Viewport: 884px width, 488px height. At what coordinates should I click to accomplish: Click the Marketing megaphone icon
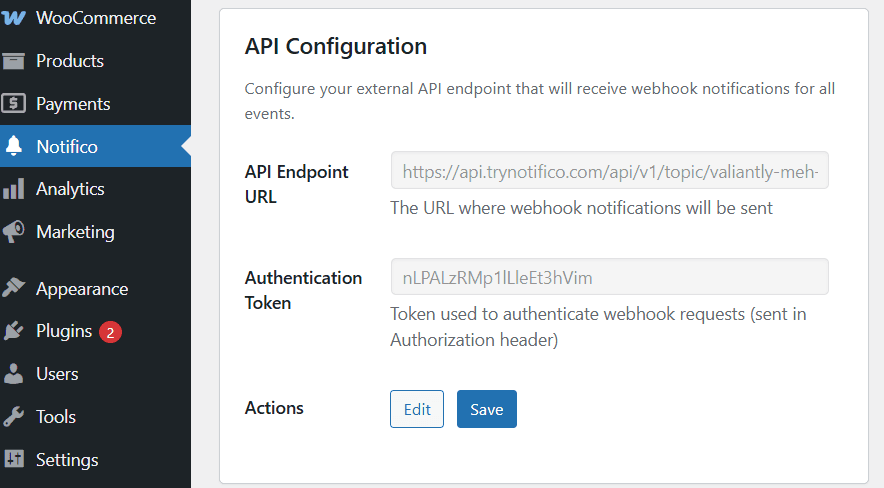coord(14,232)
